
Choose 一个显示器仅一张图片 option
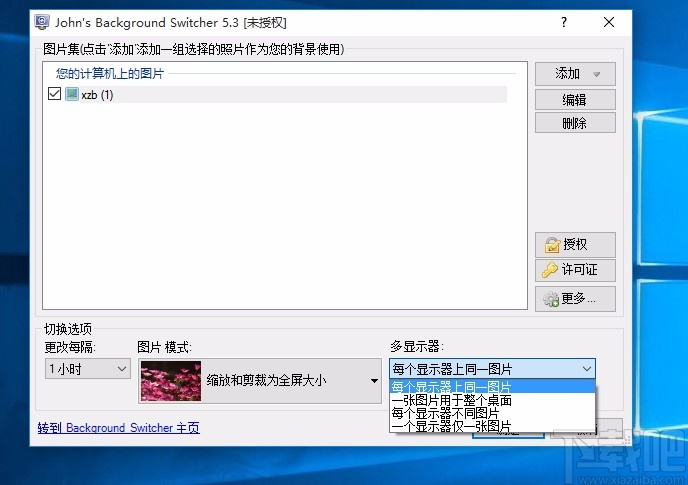pyautogui.click(x=492, y=426)
